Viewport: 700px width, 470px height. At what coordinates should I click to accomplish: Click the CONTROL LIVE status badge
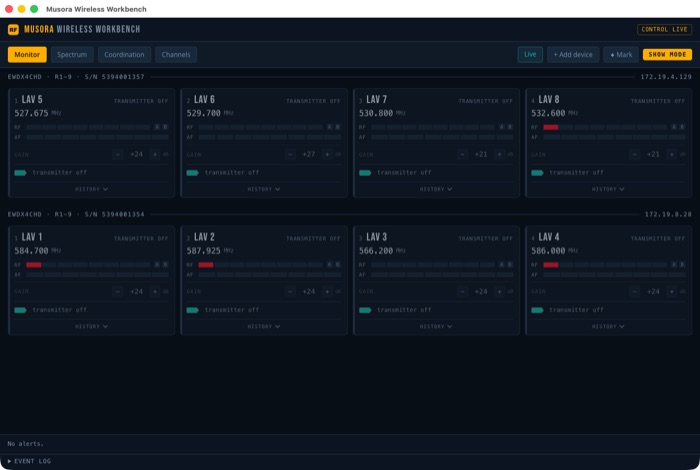coord(664,29)
